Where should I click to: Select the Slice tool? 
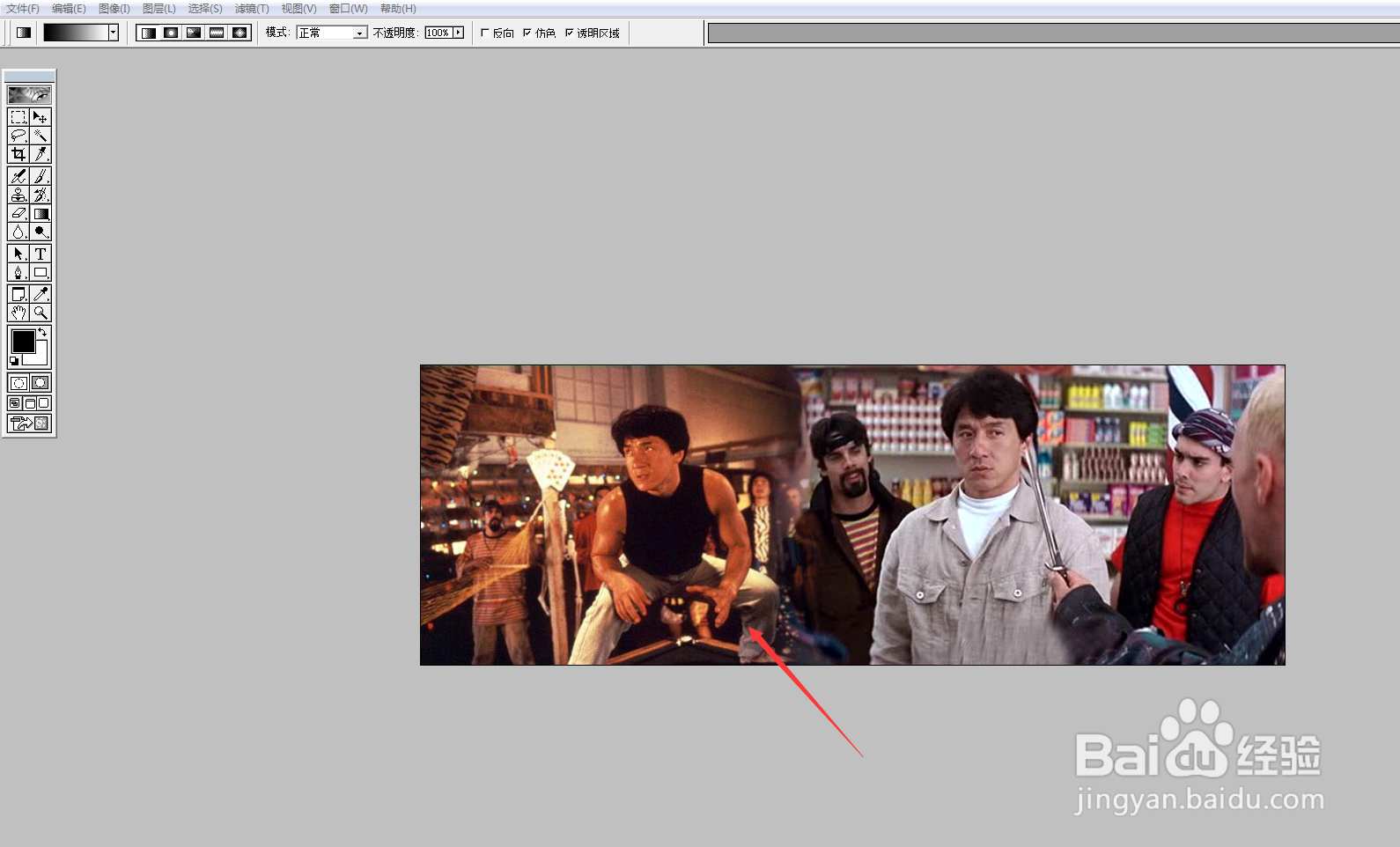tap(41, 154)
